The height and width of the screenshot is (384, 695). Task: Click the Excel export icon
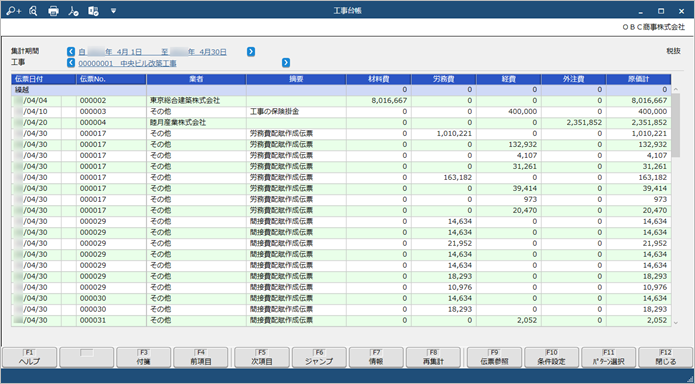(93, 11)
